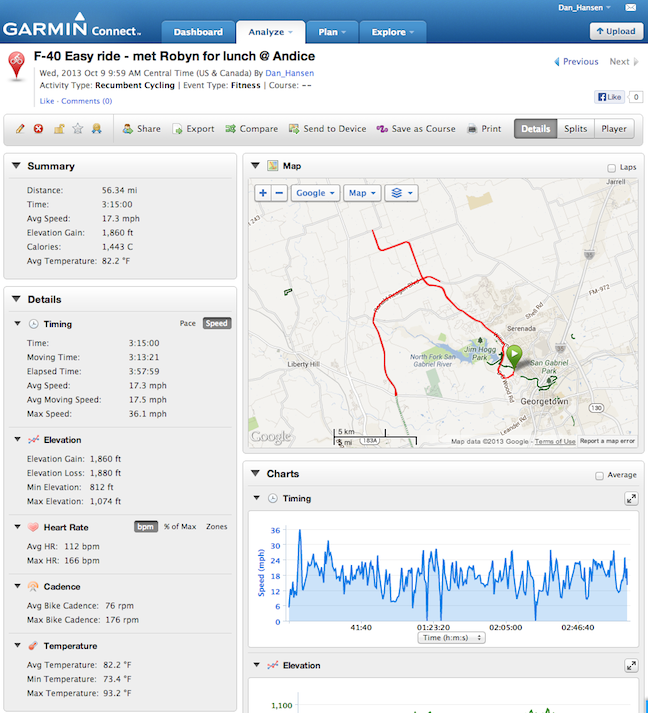This screenshot has height=713, width=648.
Task: Click the Print printer icon
Action: point(472,129)
